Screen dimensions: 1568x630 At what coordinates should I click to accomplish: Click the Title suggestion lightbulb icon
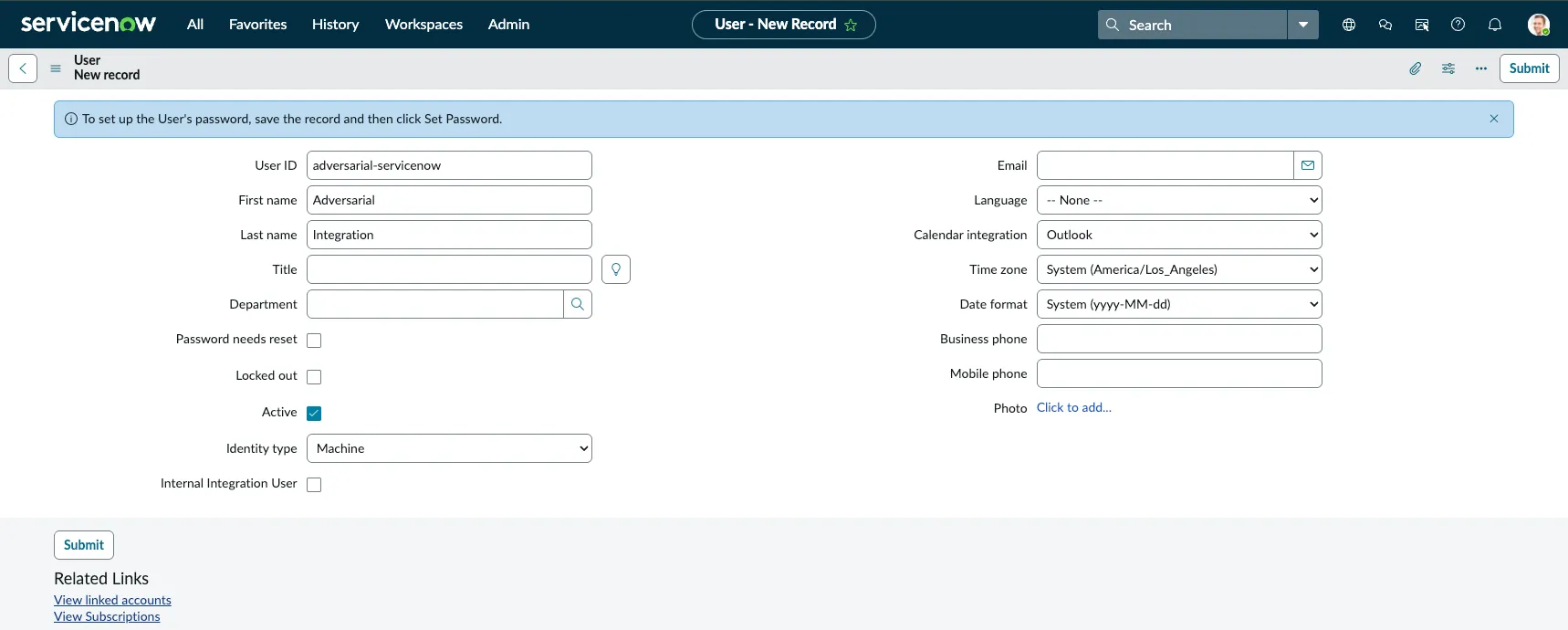616,269
